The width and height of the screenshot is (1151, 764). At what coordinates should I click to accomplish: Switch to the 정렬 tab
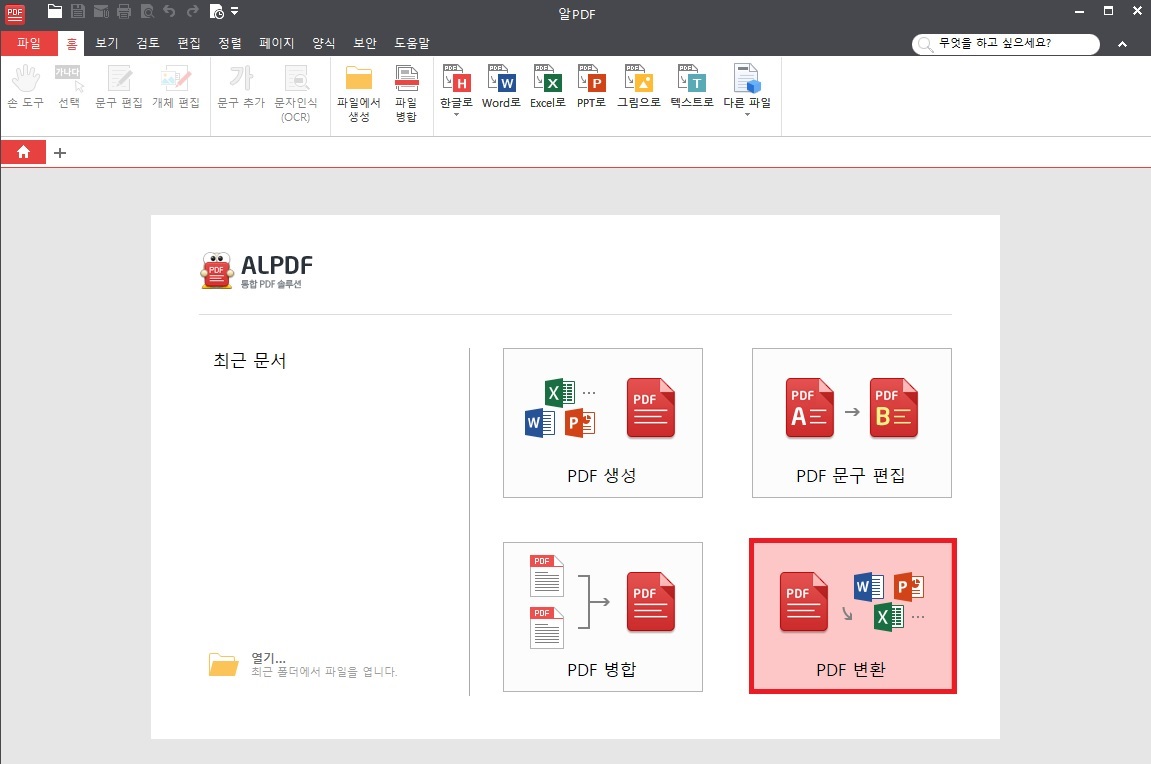[230, 43]
